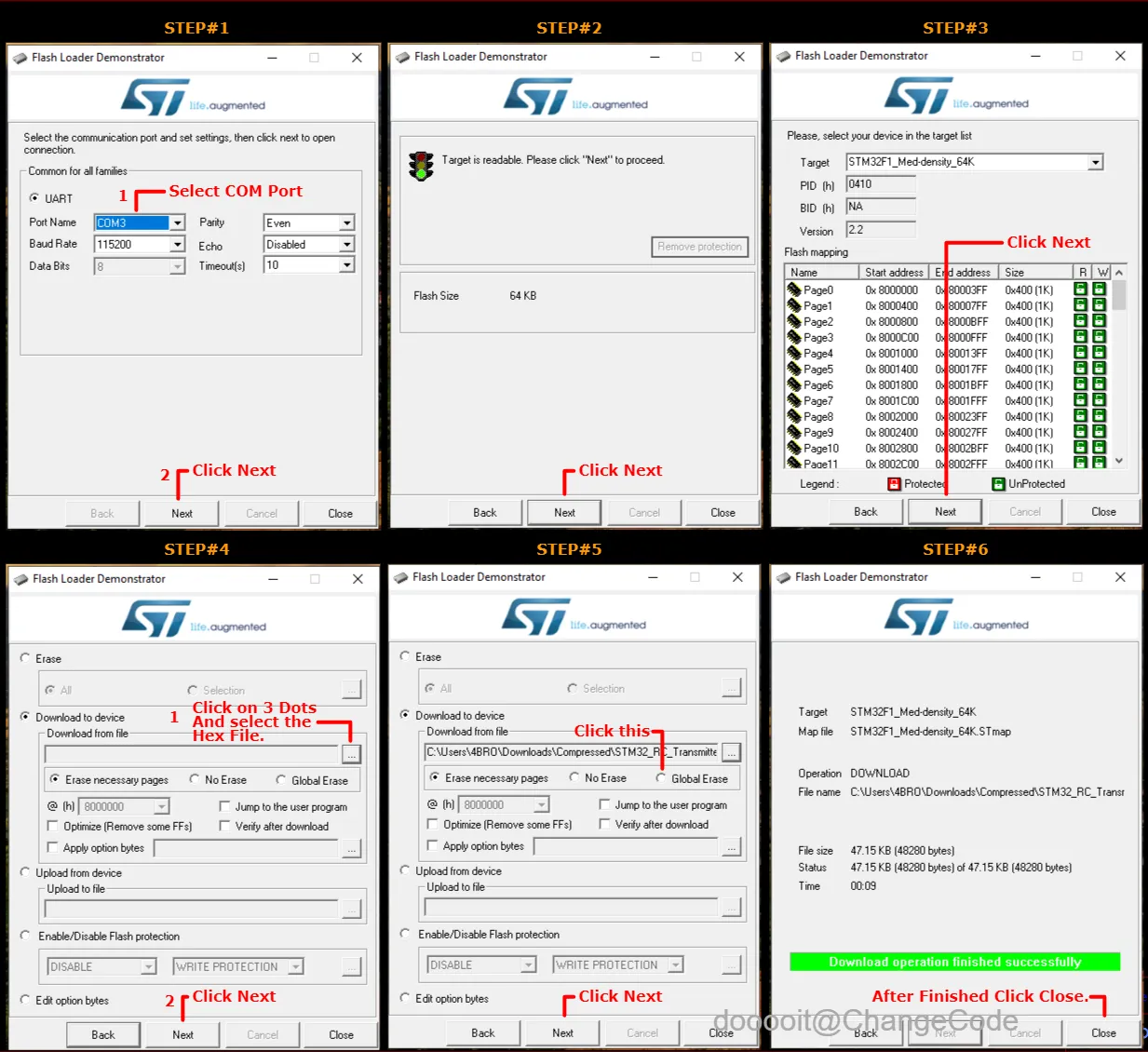Click the ST logo in the Step 1 window
Viewport: 1148px width, 1052px height.
tap(156, 97)
